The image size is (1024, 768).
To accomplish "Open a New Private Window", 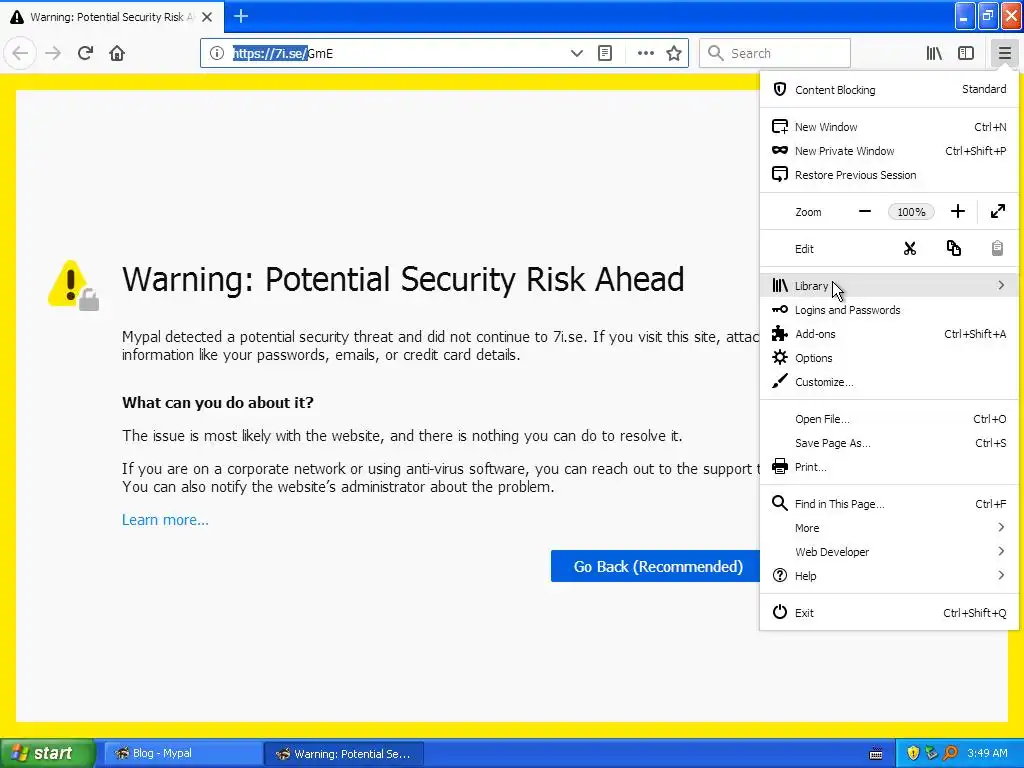I will [889, 151].
